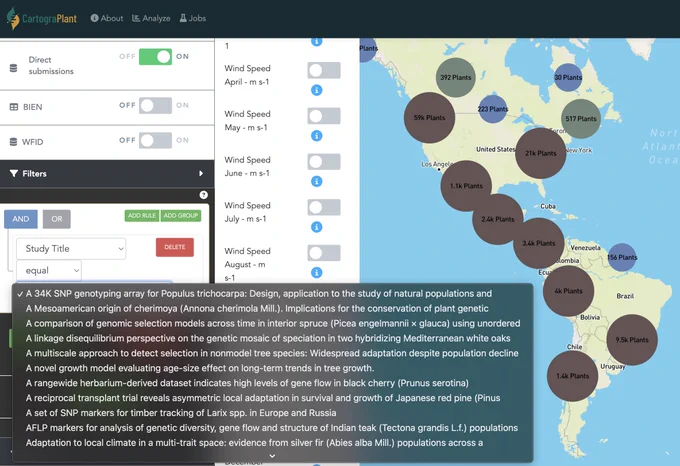
Task: Open the Jobs menu item
Action: (x=193, y=18)
